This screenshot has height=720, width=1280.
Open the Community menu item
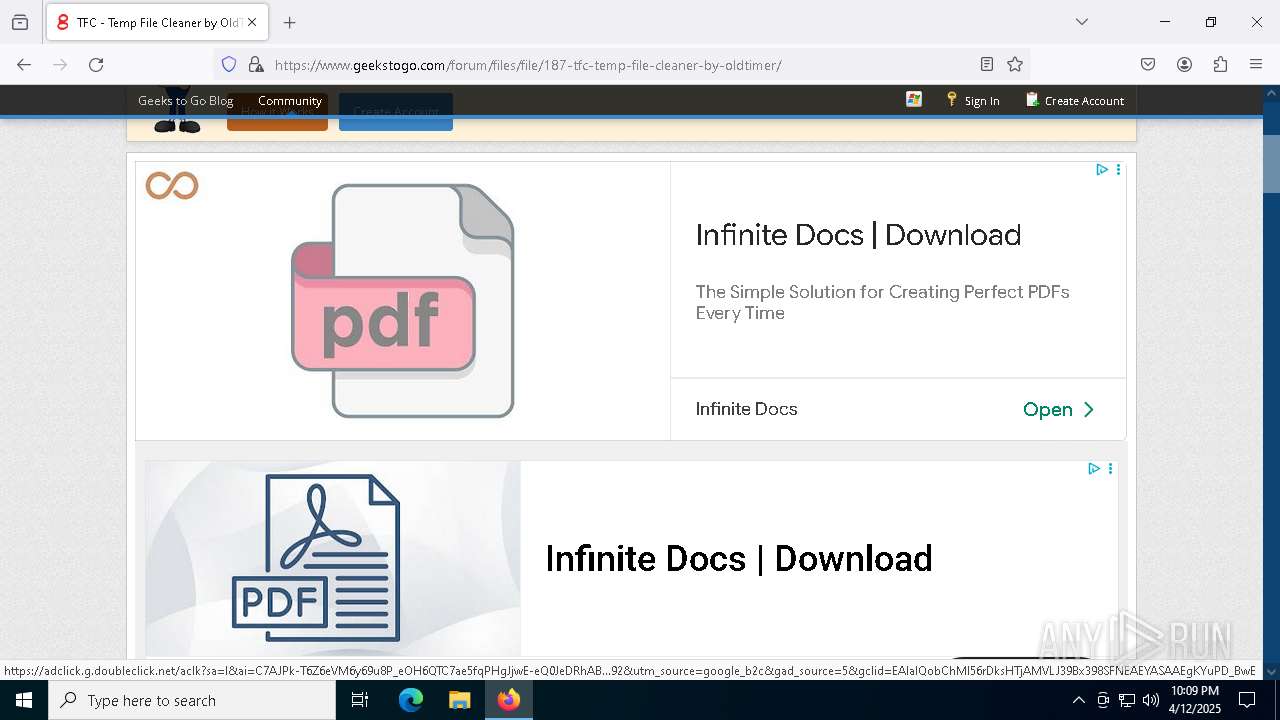pos(290,100)
